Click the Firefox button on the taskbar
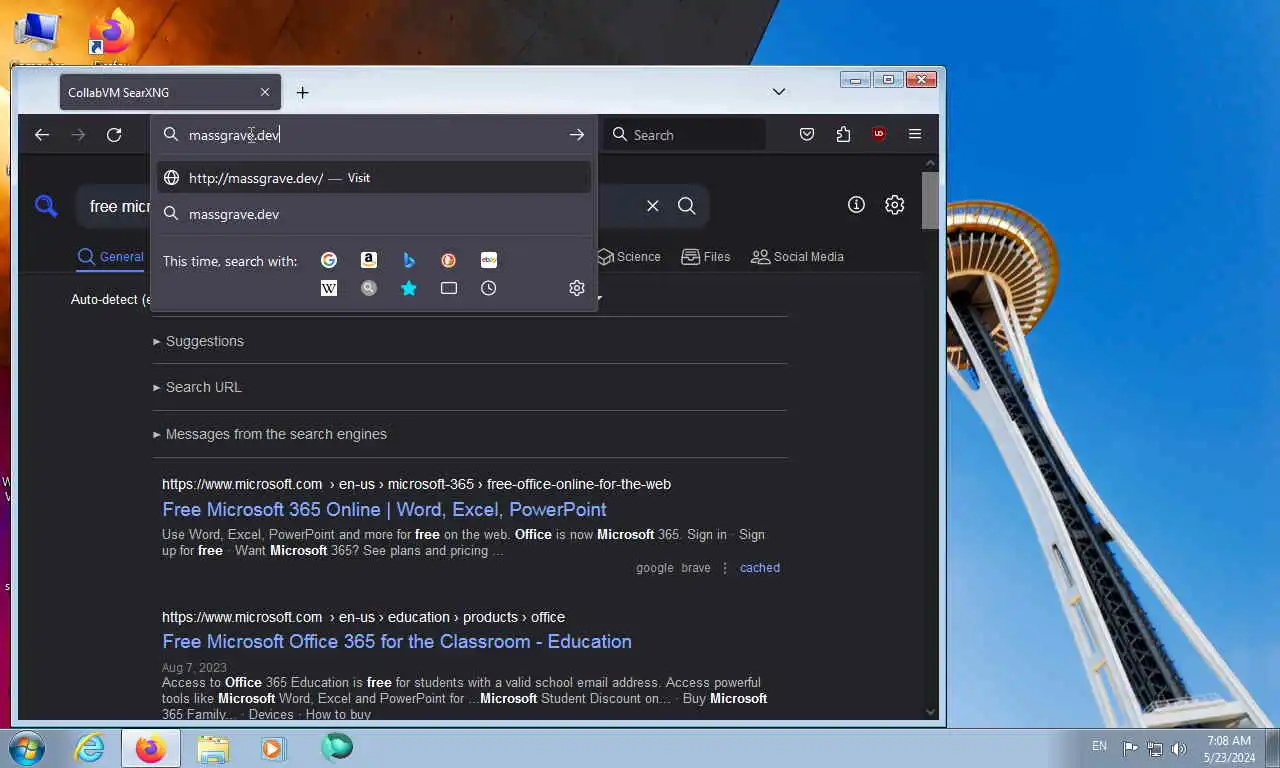This screenshot has width=1280, height=768. pyautogui.click(x=151, y=748)
